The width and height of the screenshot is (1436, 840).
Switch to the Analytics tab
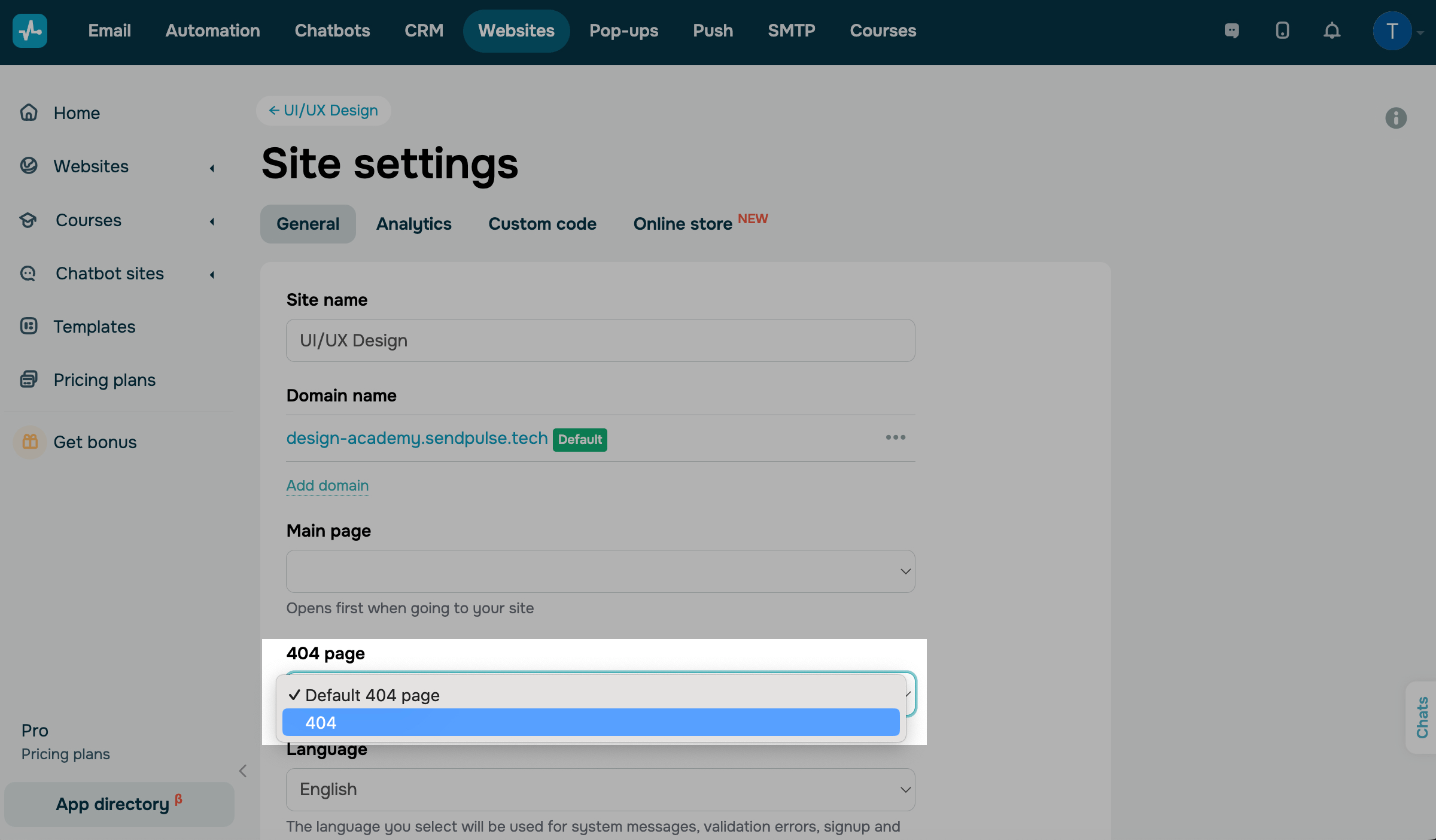point(413,224)
